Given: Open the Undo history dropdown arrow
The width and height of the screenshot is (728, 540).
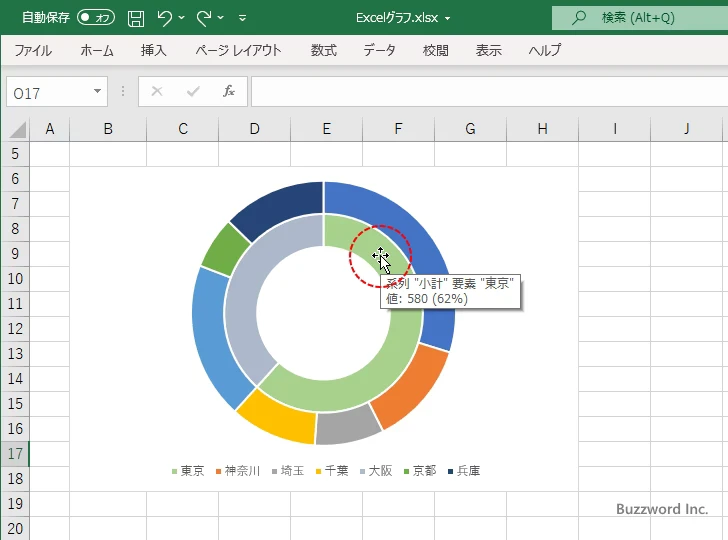Looking at the screenshot, I should click(x=183, y=18).
